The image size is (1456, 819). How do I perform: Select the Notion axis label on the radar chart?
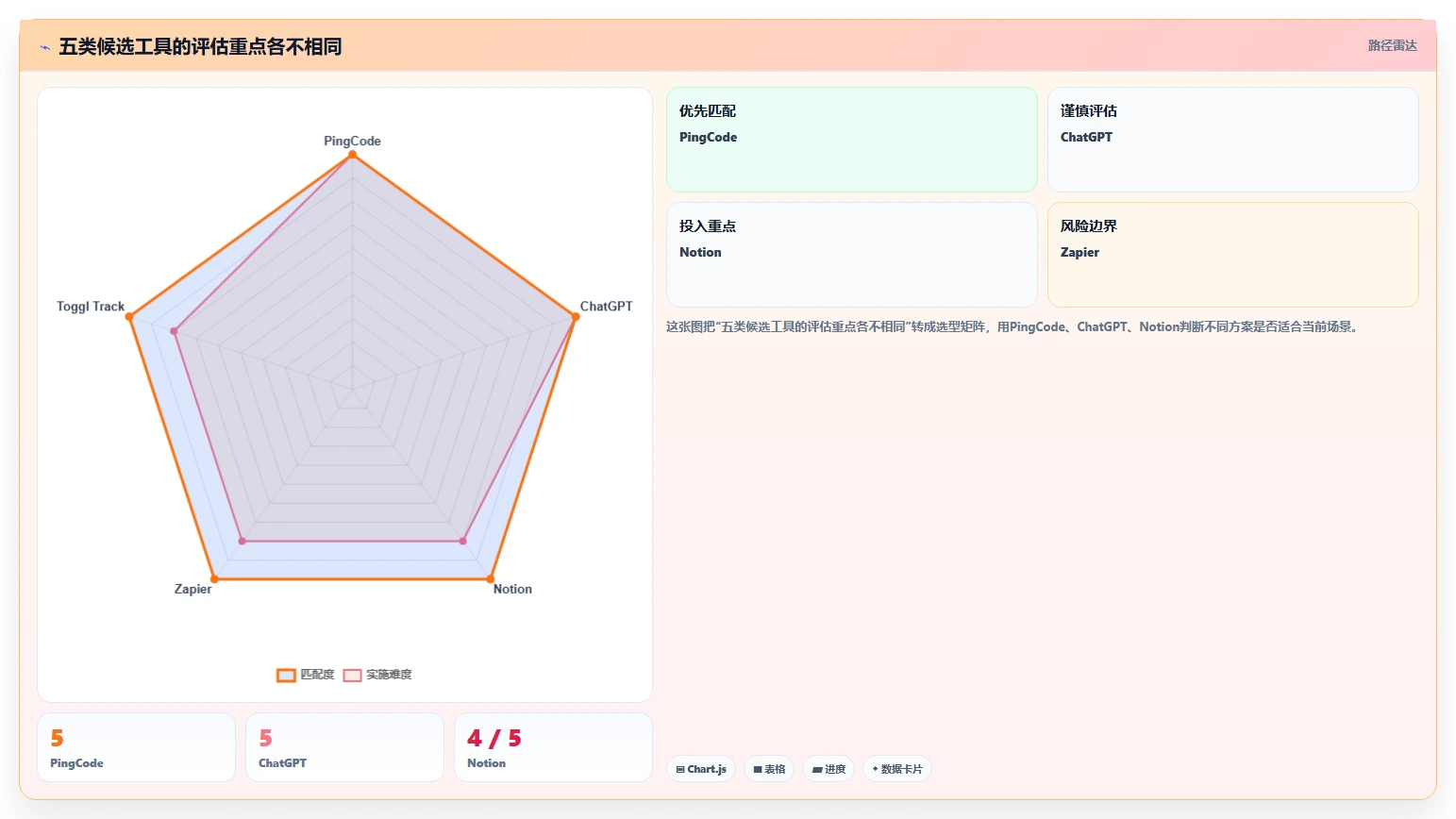(512, 589)
